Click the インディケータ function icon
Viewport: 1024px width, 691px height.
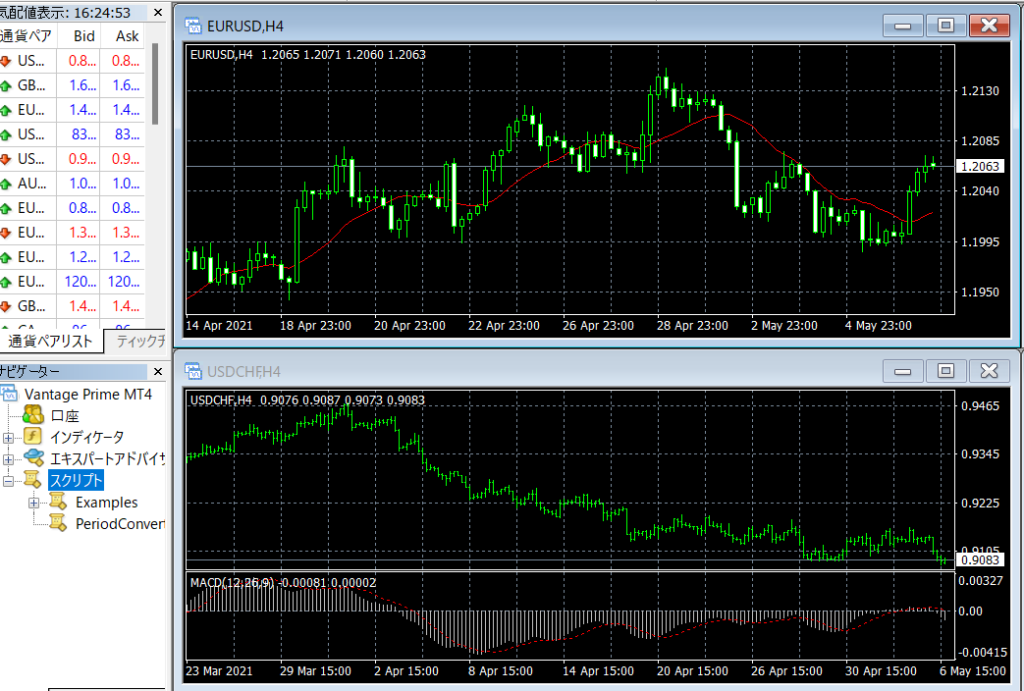coord(32,437)
